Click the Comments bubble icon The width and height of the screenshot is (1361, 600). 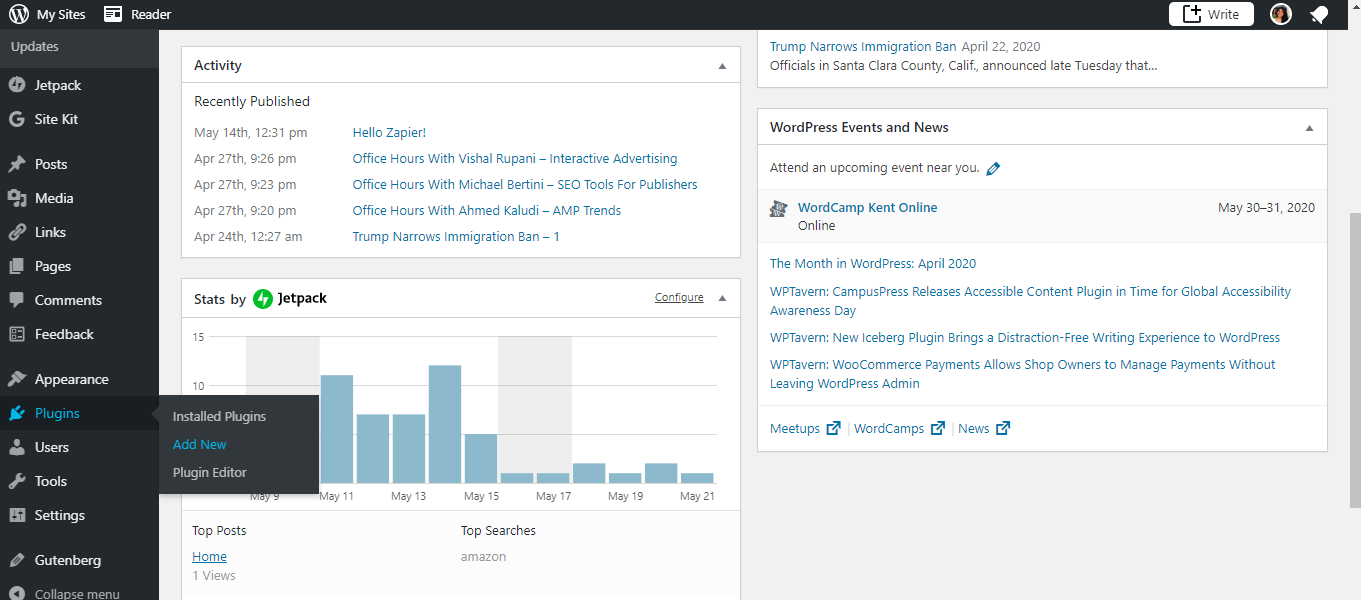pos(17,300)
